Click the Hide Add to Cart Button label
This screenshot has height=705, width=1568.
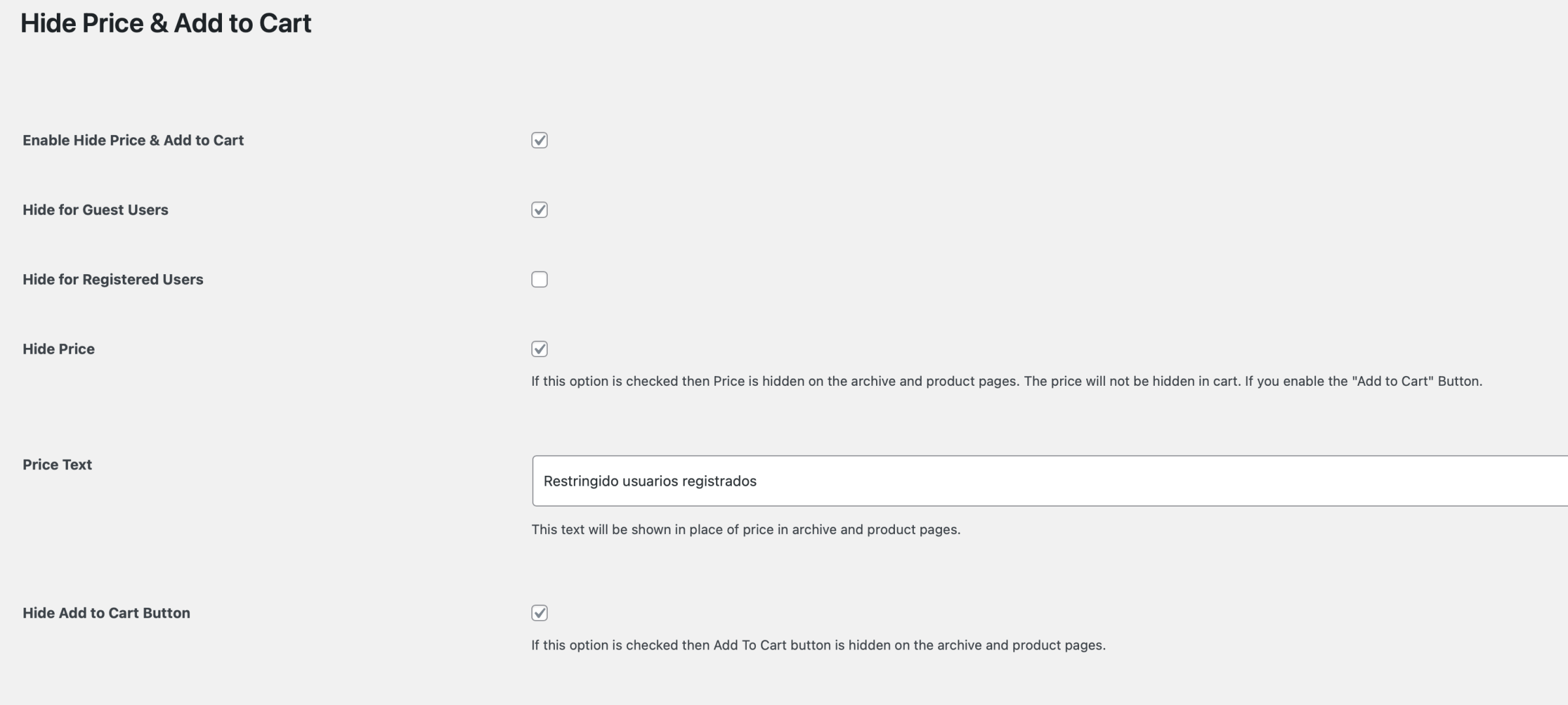[106, 612]
